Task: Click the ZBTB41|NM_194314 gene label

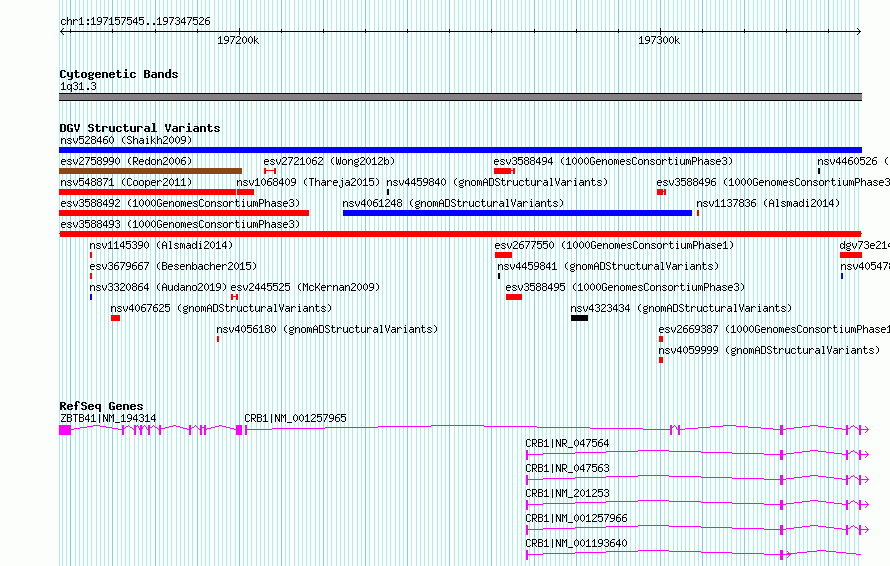Action: click(x=108, y=418)
